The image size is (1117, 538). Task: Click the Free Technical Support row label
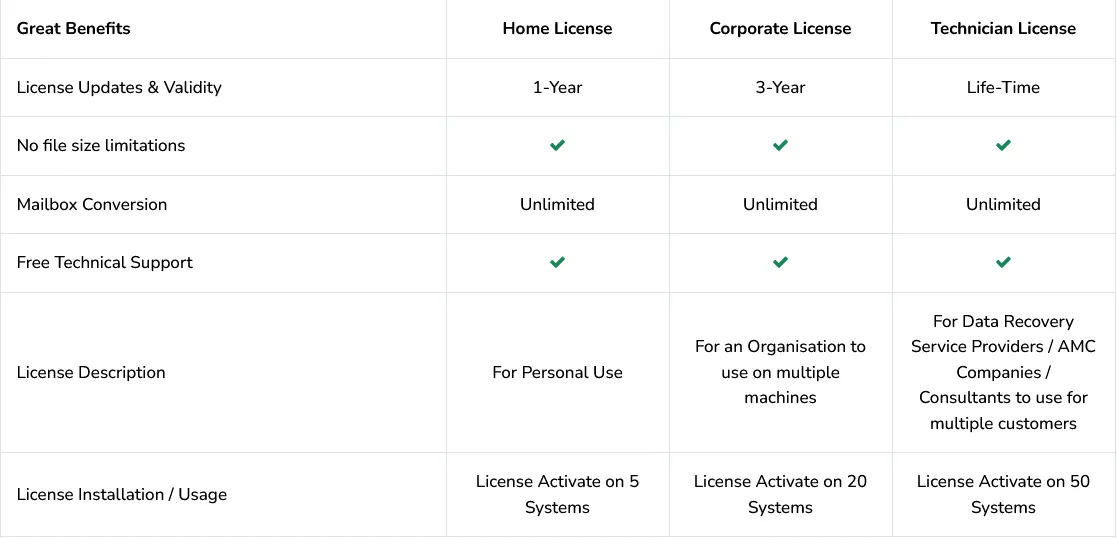coord(105,262)
